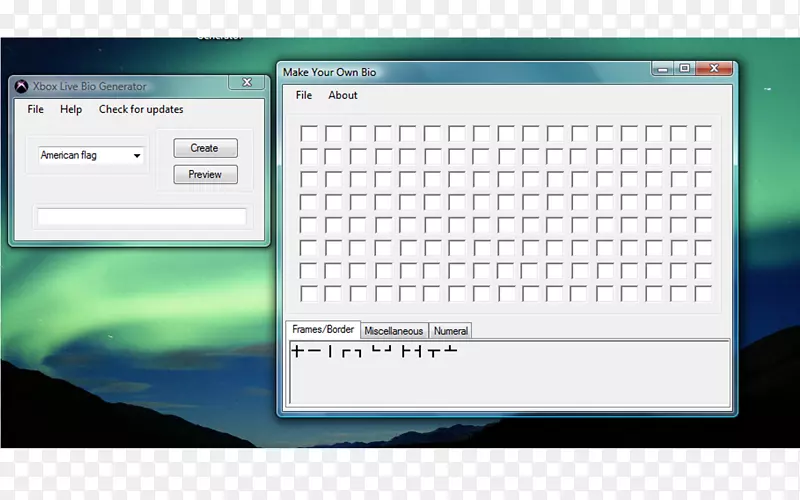
Task: Maximize the Make Your Own Bio window
Action: coord(685,68)
